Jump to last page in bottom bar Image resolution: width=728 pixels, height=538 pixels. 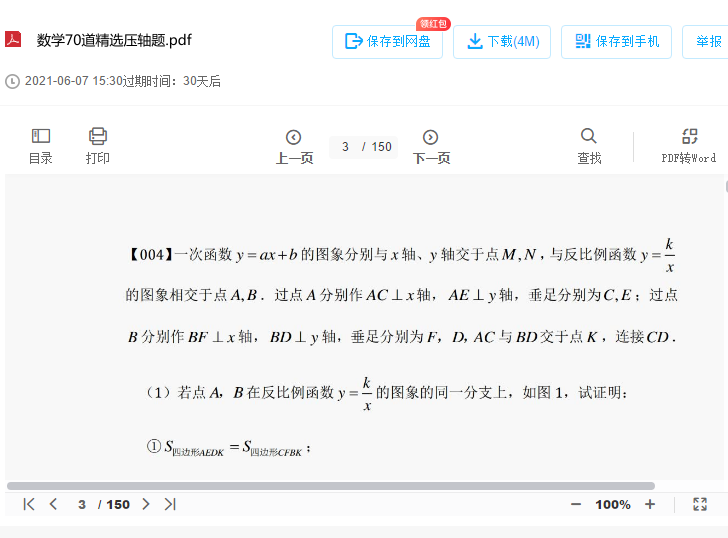[170, 504]
